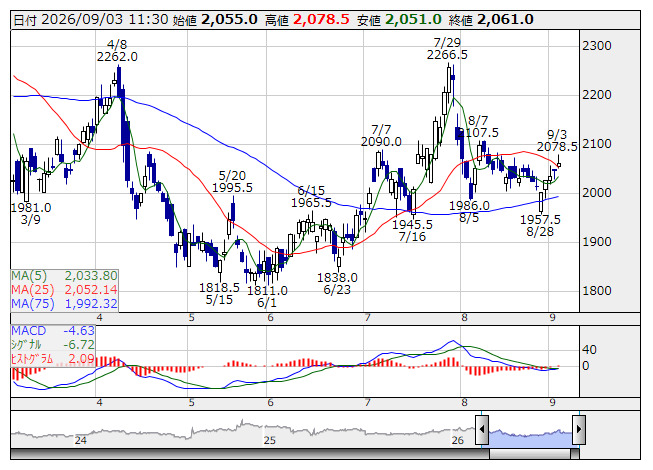Click year 24 in the navigator timeline

click(x=80, y=440)
